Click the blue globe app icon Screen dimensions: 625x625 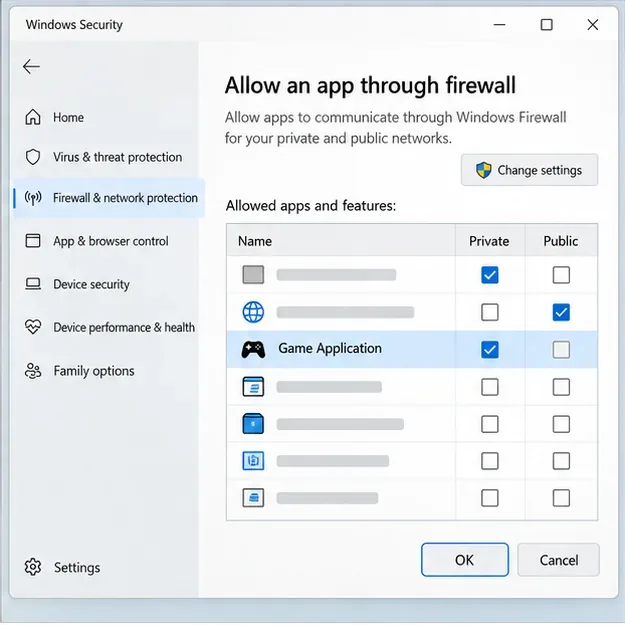click(x=253, y=312)
